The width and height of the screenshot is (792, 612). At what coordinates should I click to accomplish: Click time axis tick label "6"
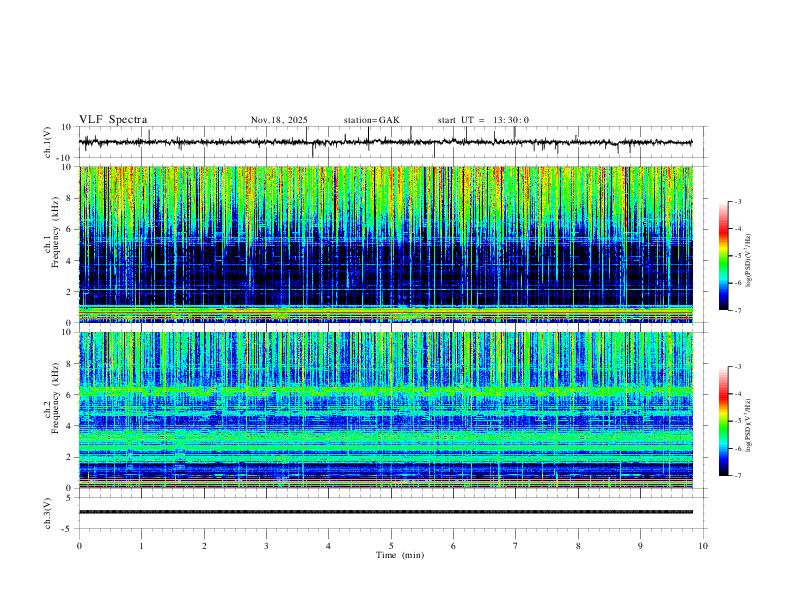pos(453,546)
